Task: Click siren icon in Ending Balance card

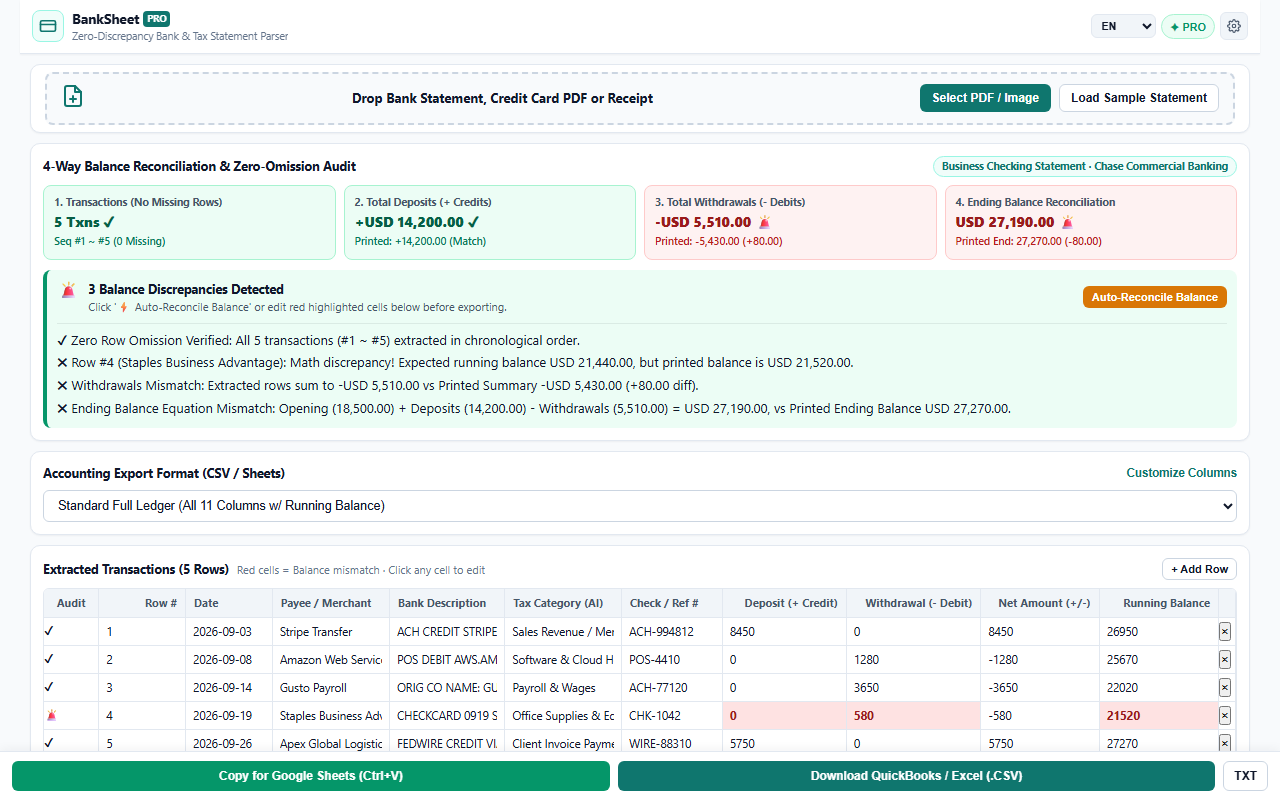Action: coord(1067,222)
